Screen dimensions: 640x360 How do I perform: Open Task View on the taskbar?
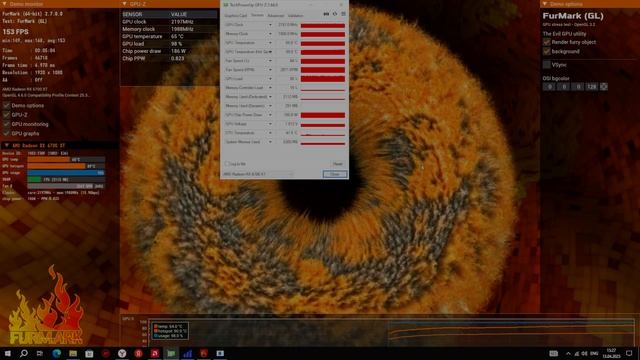[40, 353]
